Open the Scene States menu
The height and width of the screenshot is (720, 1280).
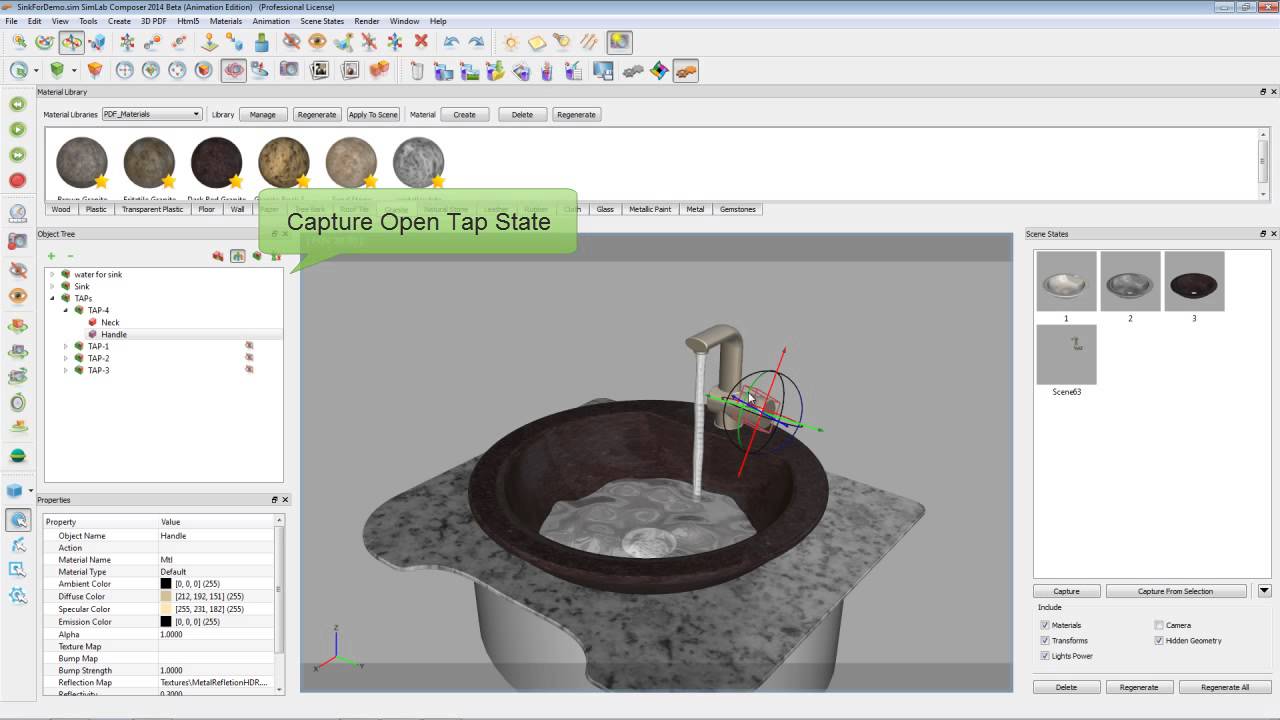(x=322, y=21)
